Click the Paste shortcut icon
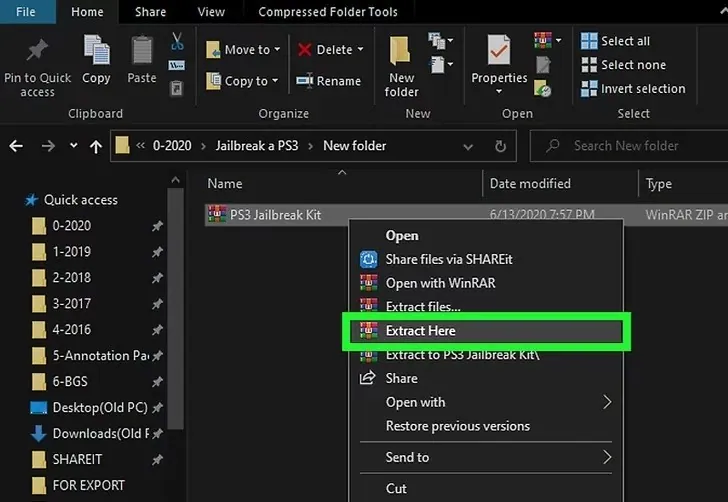Image resolution: width=728 pixels, height=502 pixels. [x=176, y=88]
